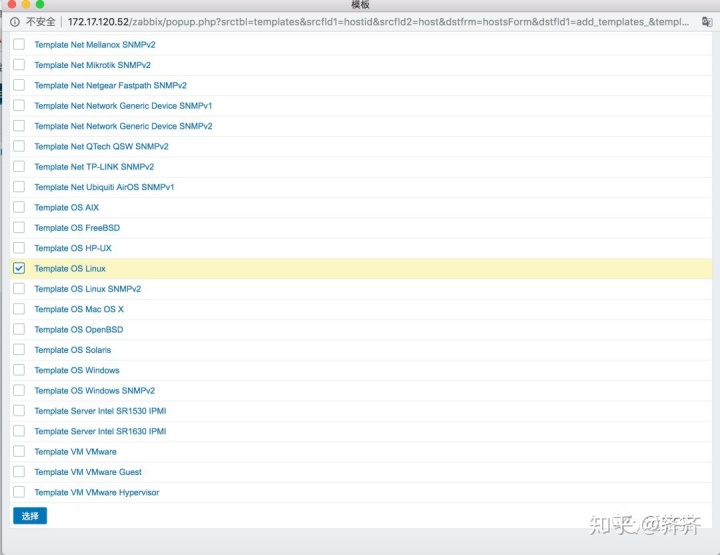720x555 pixels.
Task: Check Network Generic Device SNMPv1 checkbox
Action: click(19, 106)
